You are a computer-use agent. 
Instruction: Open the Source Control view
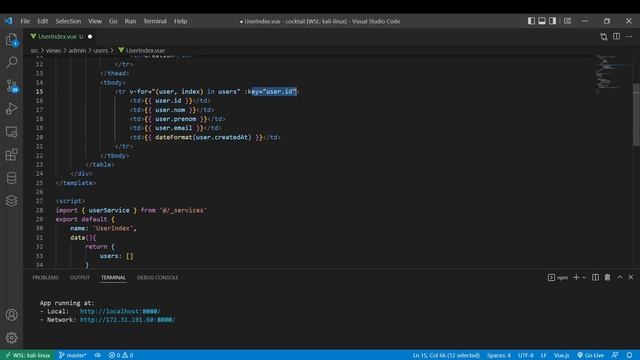pyautogui.click(x=11, y=86)
